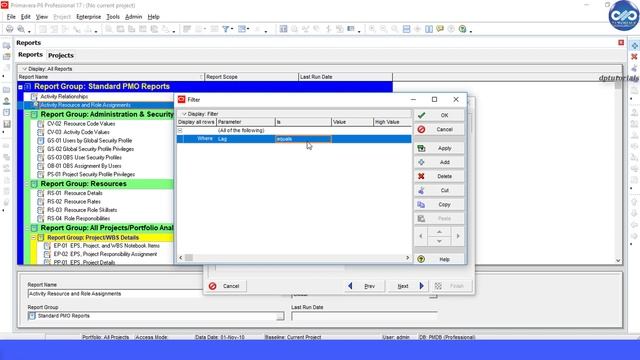
Task: Click Cancel in the Filter dialog
Action: click(x=439, y=129)
